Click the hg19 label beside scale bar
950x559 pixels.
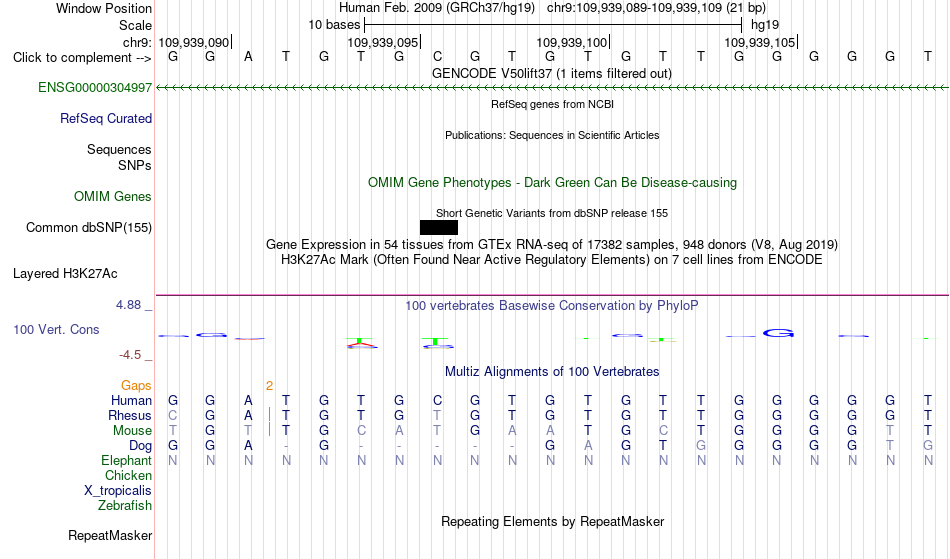point(765,25)
